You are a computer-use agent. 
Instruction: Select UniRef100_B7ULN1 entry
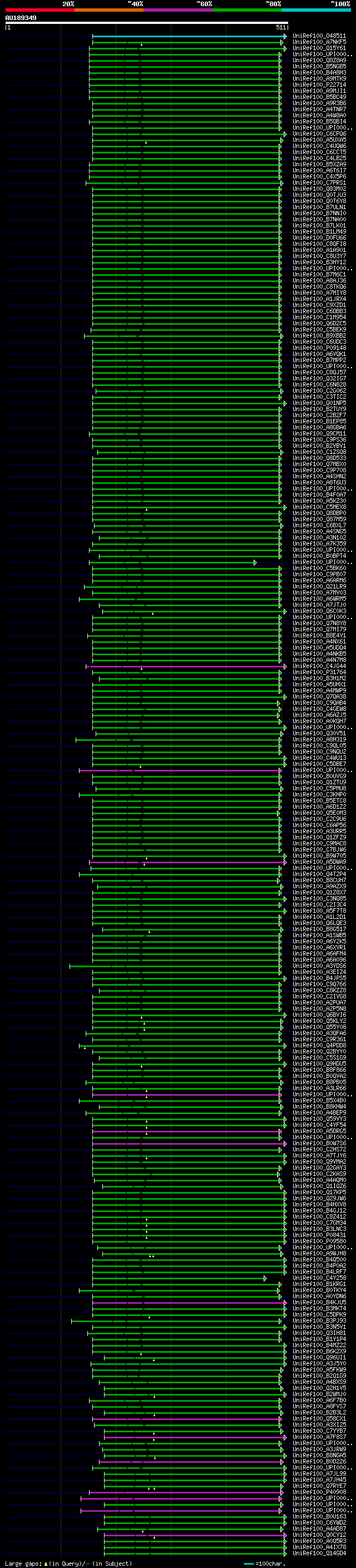319,207
